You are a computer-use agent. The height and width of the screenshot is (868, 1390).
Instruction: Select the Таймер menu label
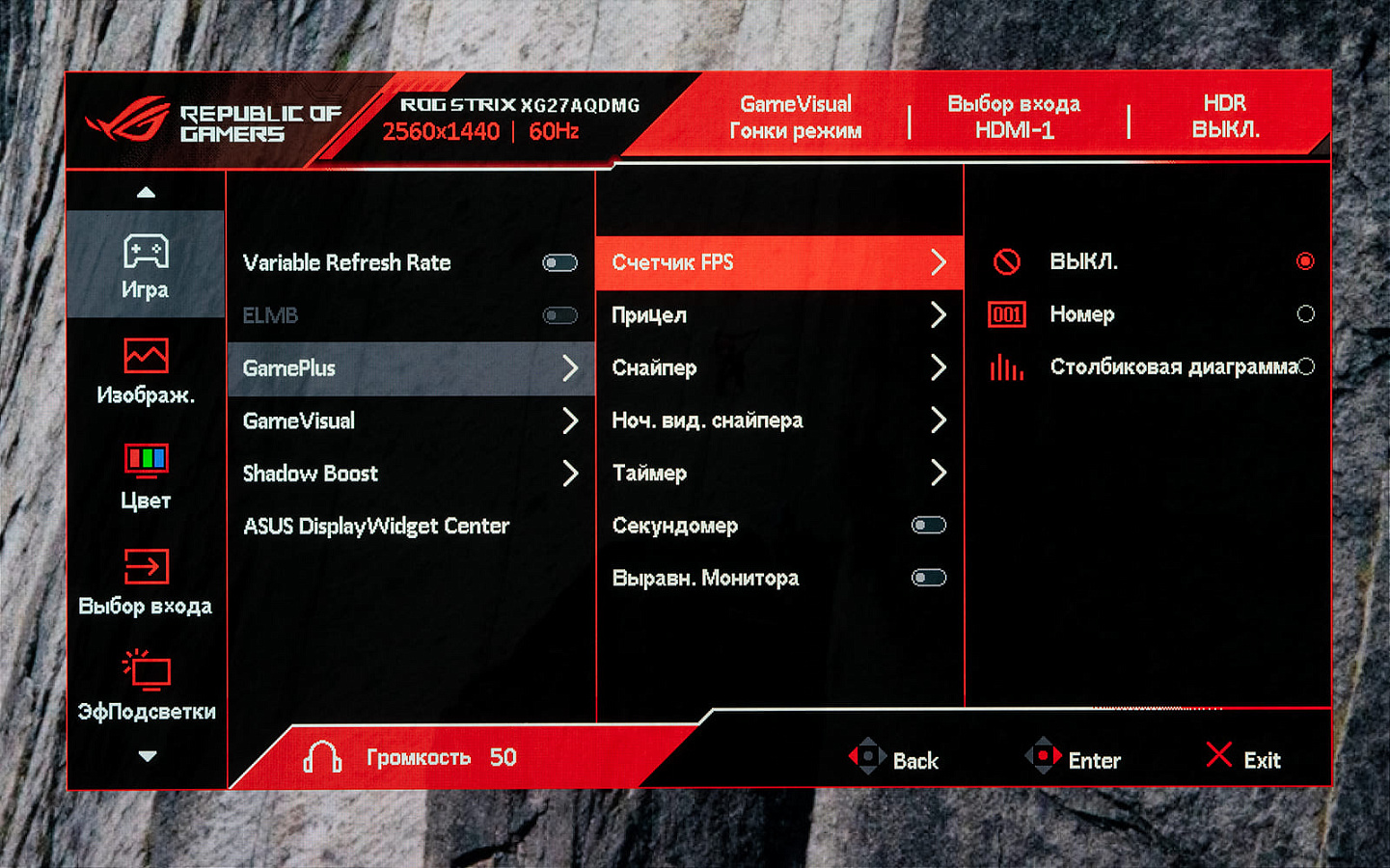click(649, 474)
